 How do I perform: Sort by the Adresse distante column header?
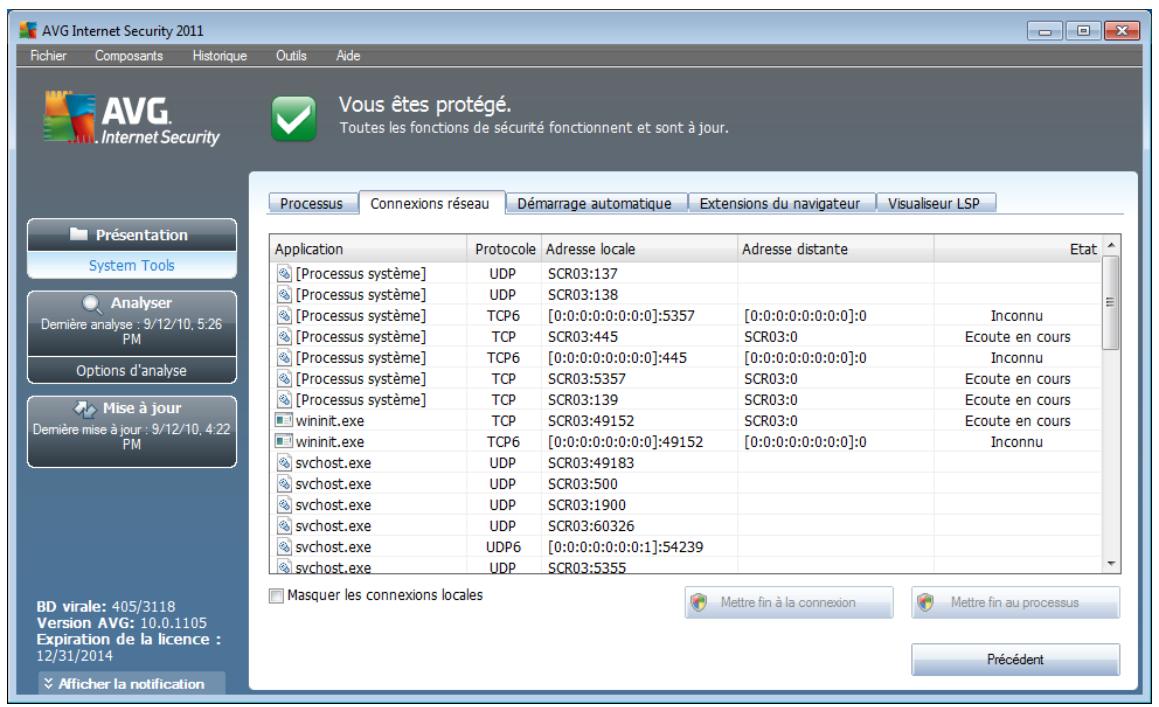point(836,249)
